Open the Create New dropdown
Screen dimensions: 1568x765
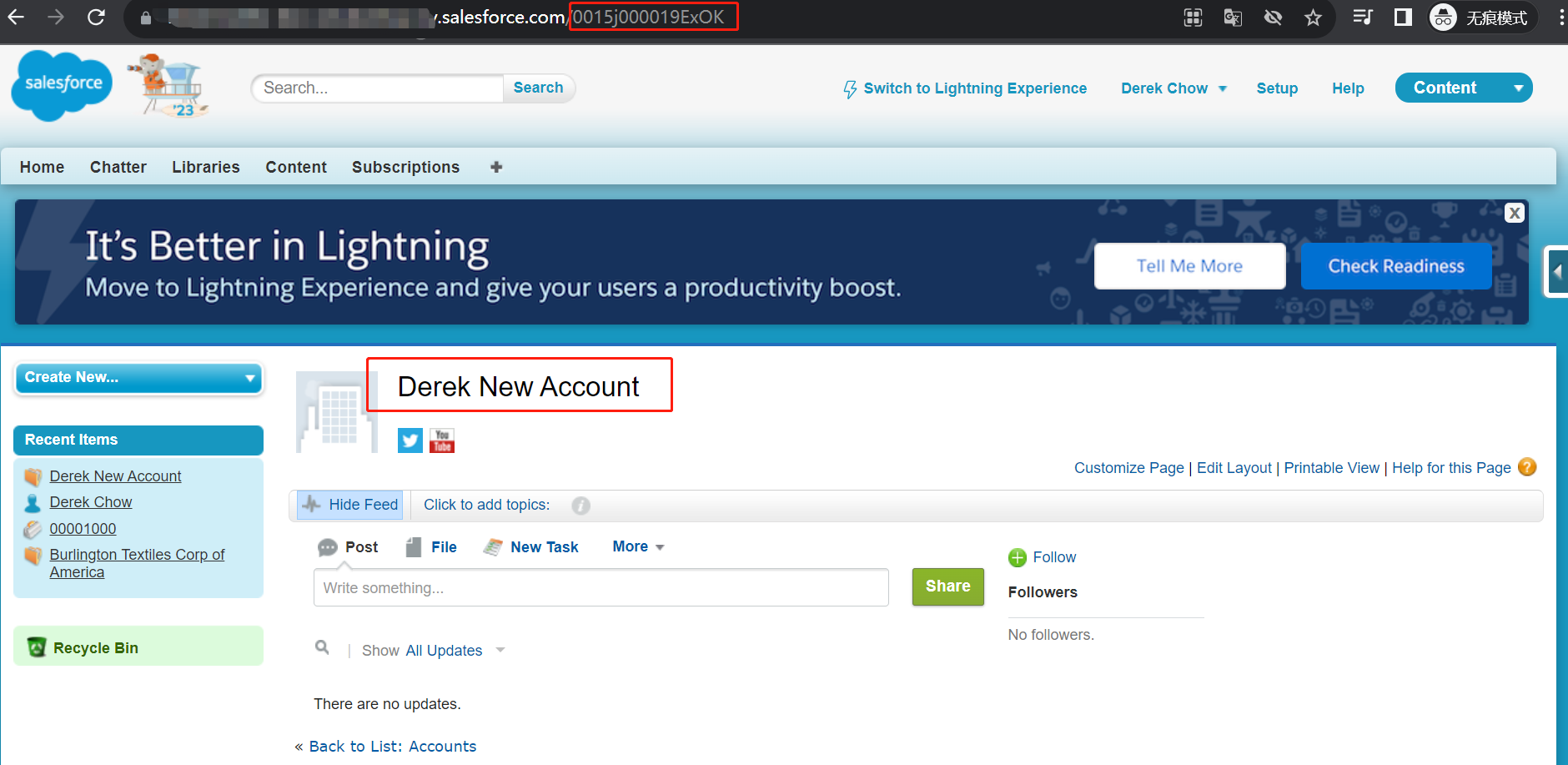coord(138,378)
